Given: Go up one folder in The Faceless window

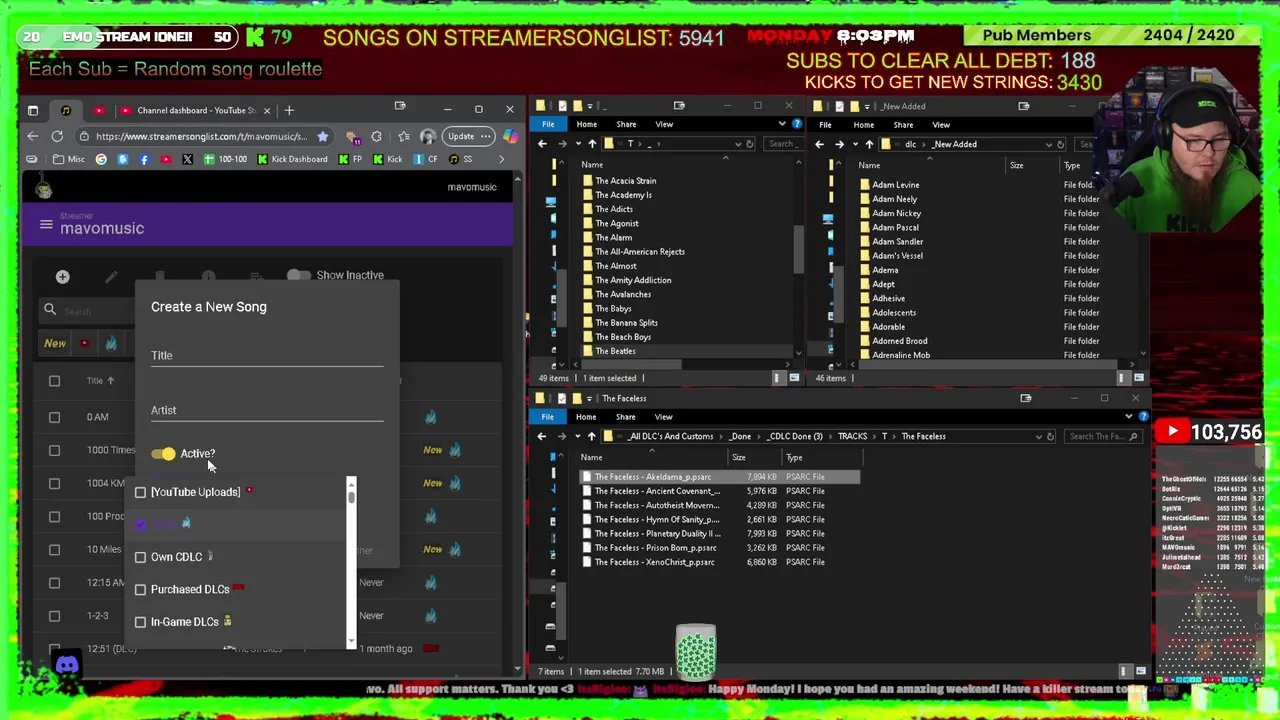Looking at the screenshot, I should 592,436.
